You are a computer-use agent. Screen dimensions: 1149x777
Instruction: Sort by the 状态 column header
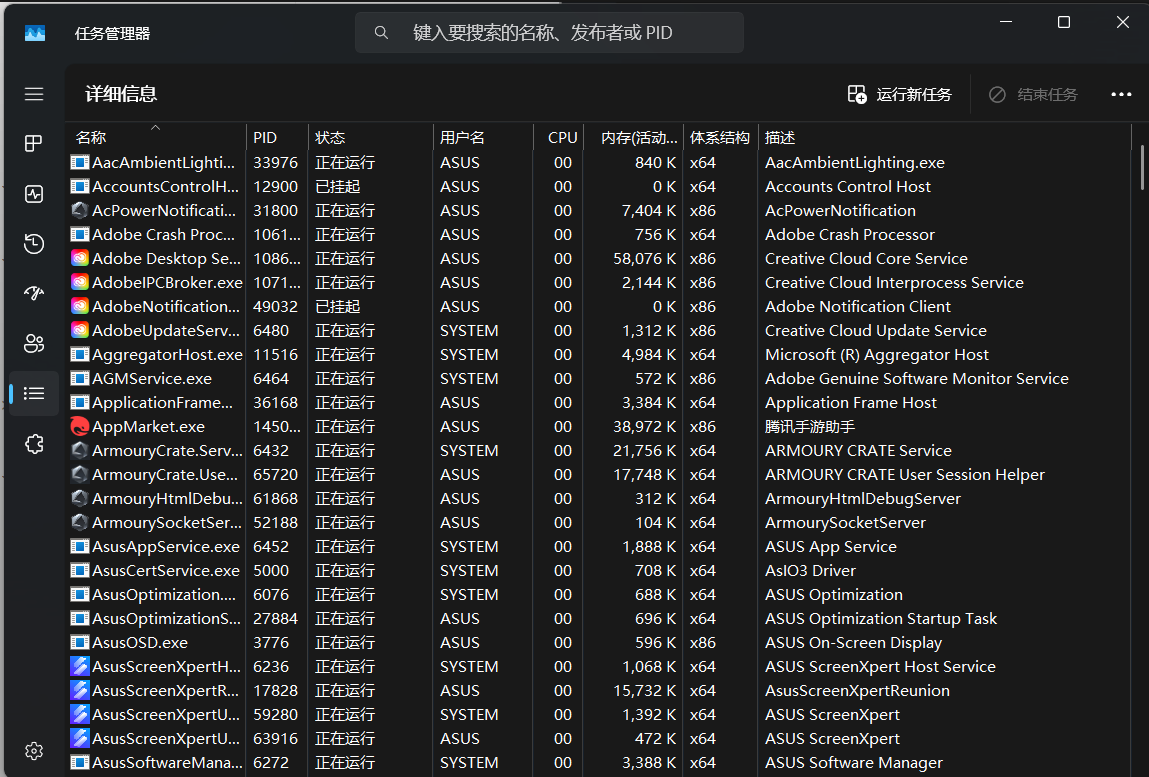coord(371,137)
